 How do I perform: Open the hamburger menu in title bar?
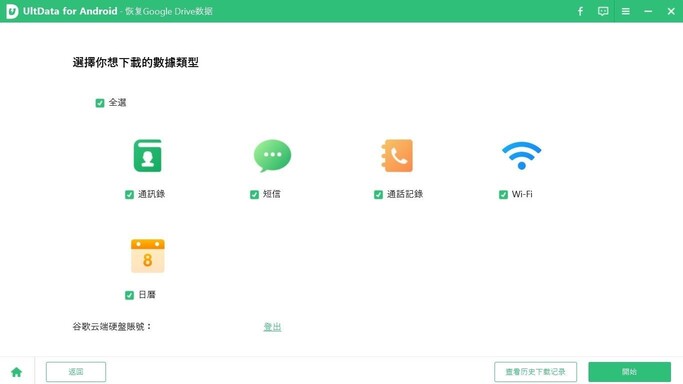coord(626,11)
